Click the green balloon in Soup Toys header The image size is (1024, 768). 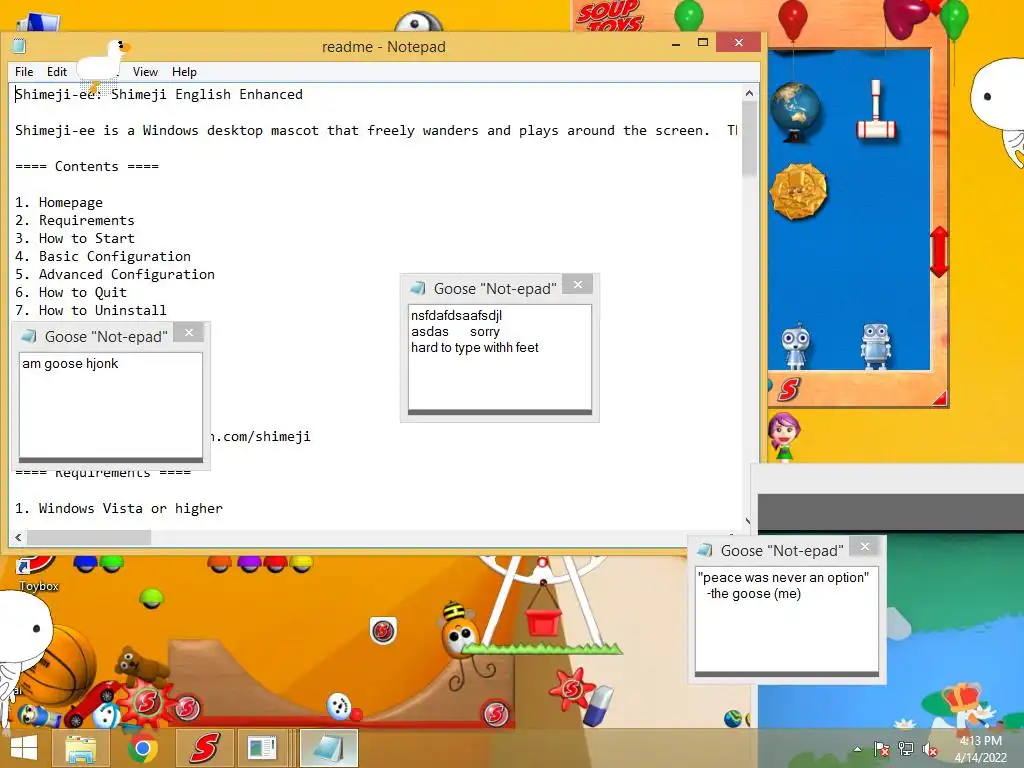coord(689,14)
